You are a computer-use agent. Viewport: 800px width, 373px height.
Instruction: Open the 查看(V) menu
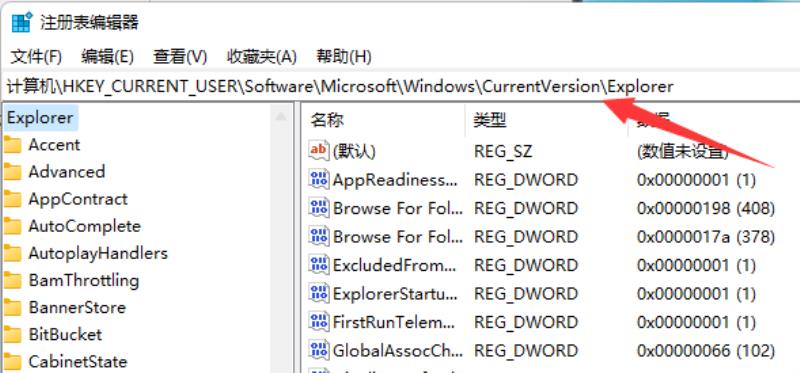[180, 57]
